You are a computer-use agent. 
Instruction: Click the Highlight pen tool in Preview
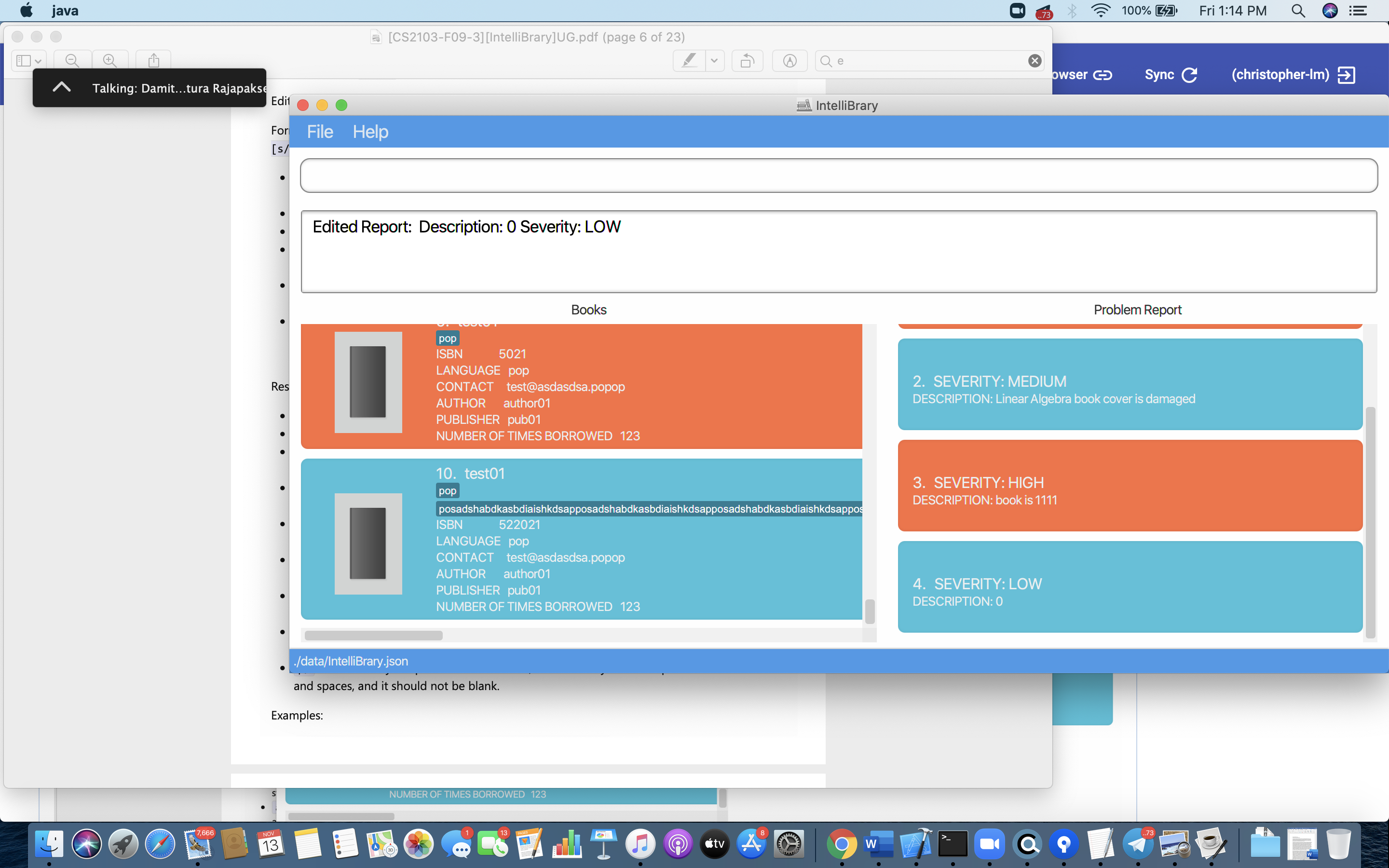pyautogui.click(x=689, y=60)
